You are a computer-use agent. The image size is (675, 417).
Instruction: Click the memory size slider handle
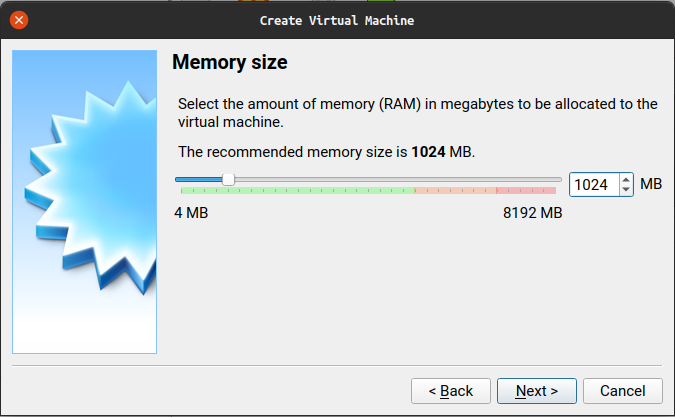coord(229,179)
